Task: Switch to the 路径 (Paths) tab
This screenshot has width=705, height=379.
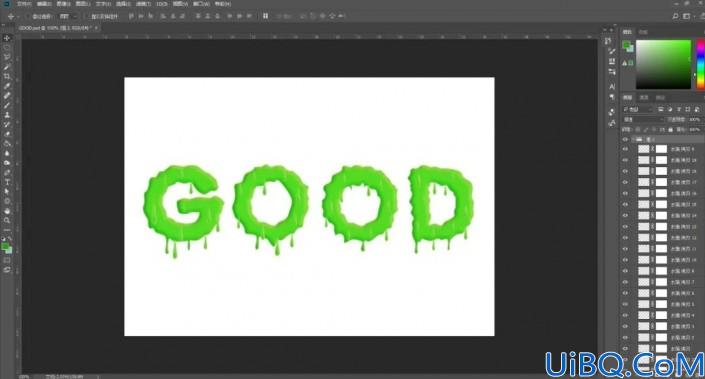Action: click(660, 98)
